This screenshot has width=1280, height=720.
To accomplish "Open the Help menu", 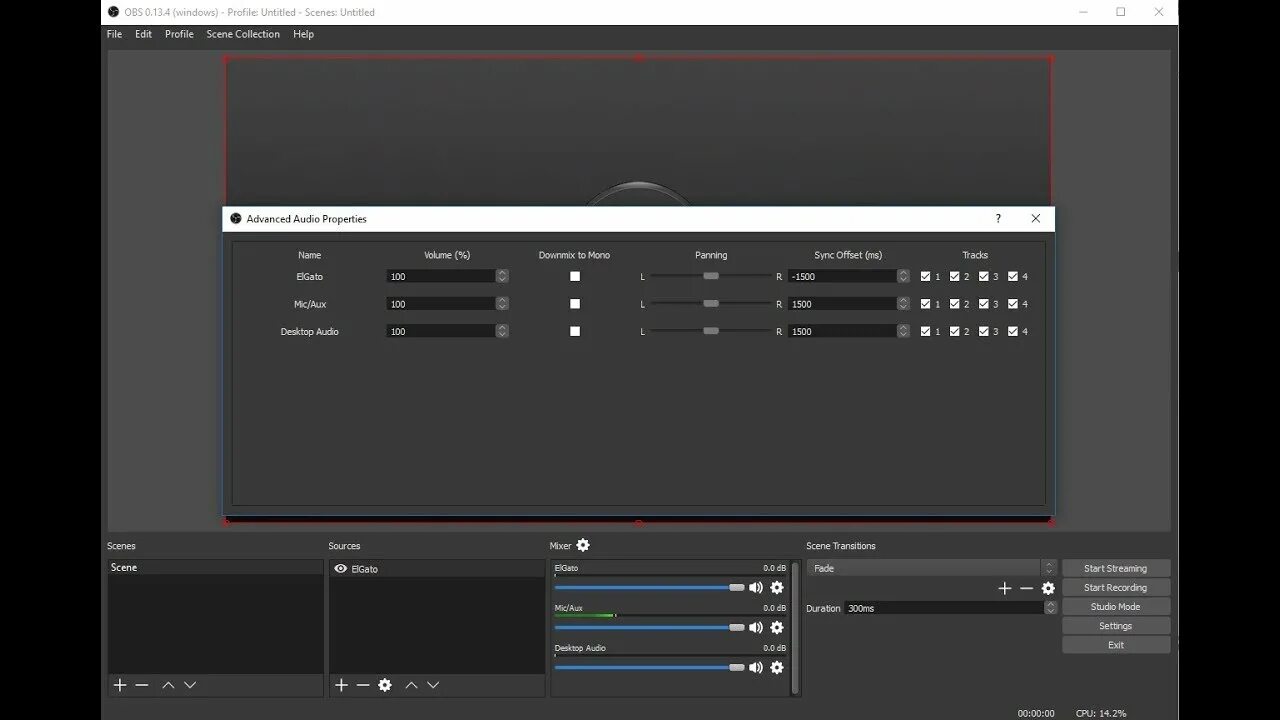I will [x=303, y=34].
